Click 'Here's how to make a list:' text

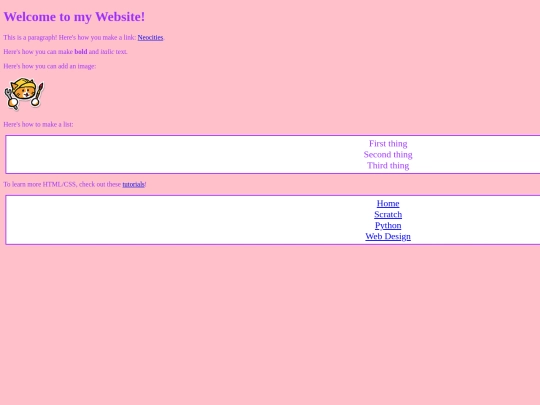point(38,124)
